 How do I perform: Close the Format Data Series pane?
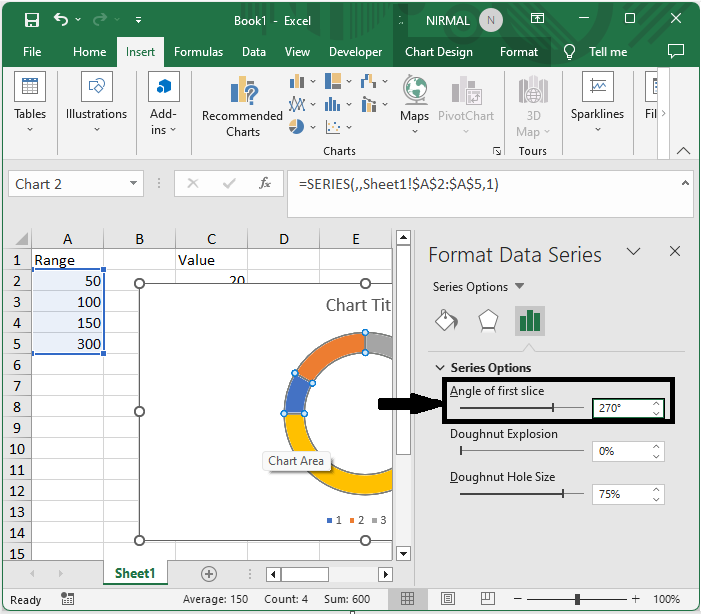(675, 251)
